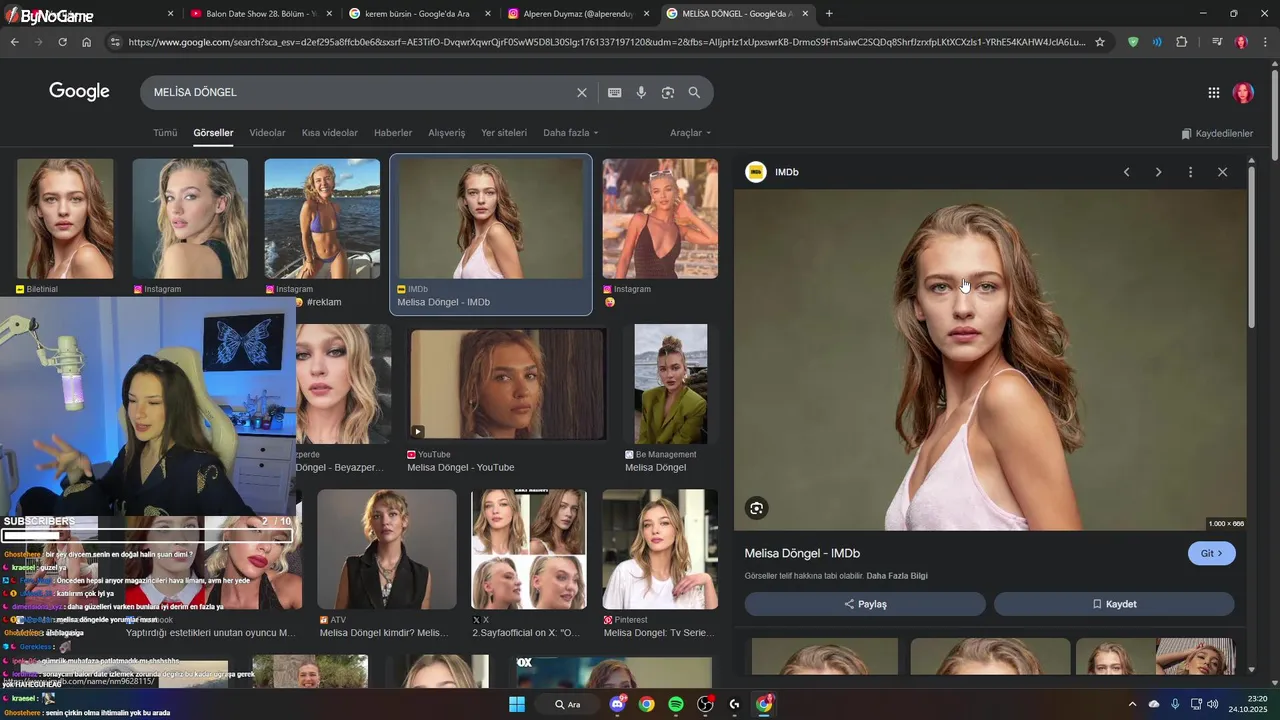Screen dimensions: 1280x720
Task: Open Chrome profile avatar in toolbar
Action: click(1241, 42)
